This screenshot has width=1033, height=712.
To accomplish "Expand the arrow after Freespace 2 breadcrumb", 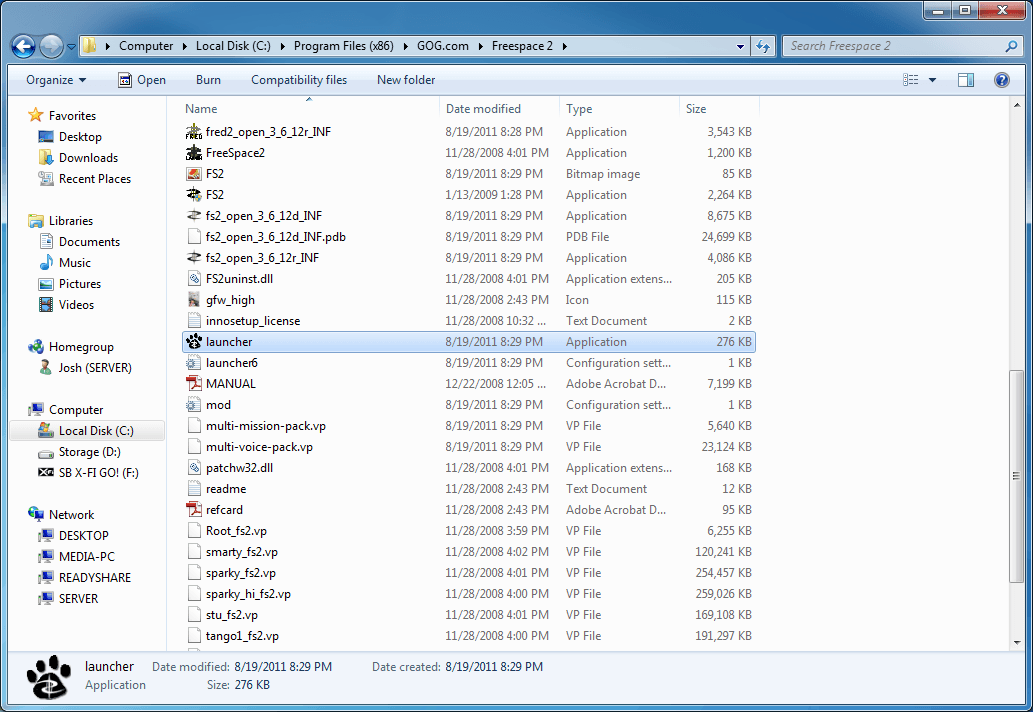I will coord(565,46).
